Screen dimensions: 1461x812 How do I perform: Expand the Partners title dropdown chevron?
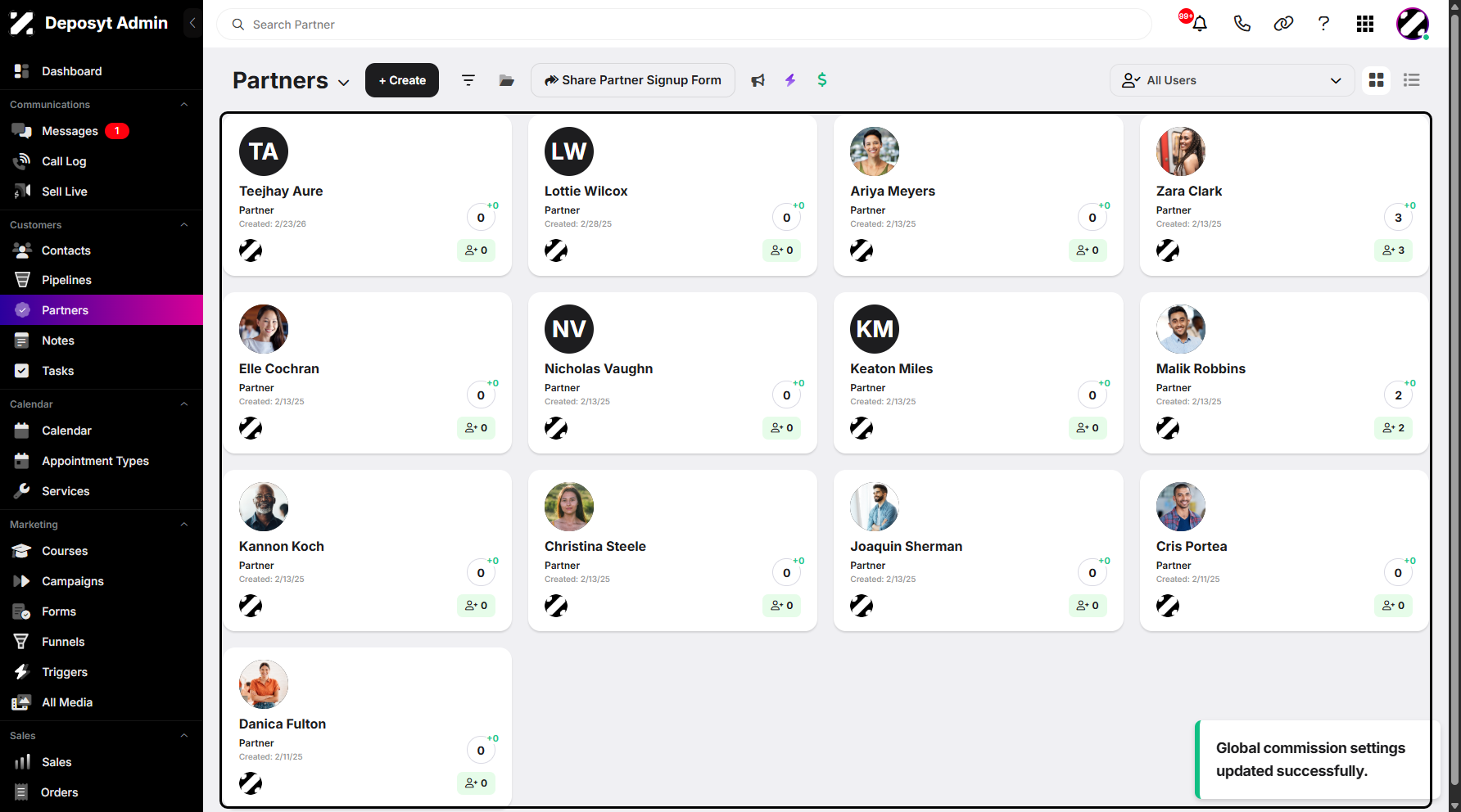click(344, 82)
